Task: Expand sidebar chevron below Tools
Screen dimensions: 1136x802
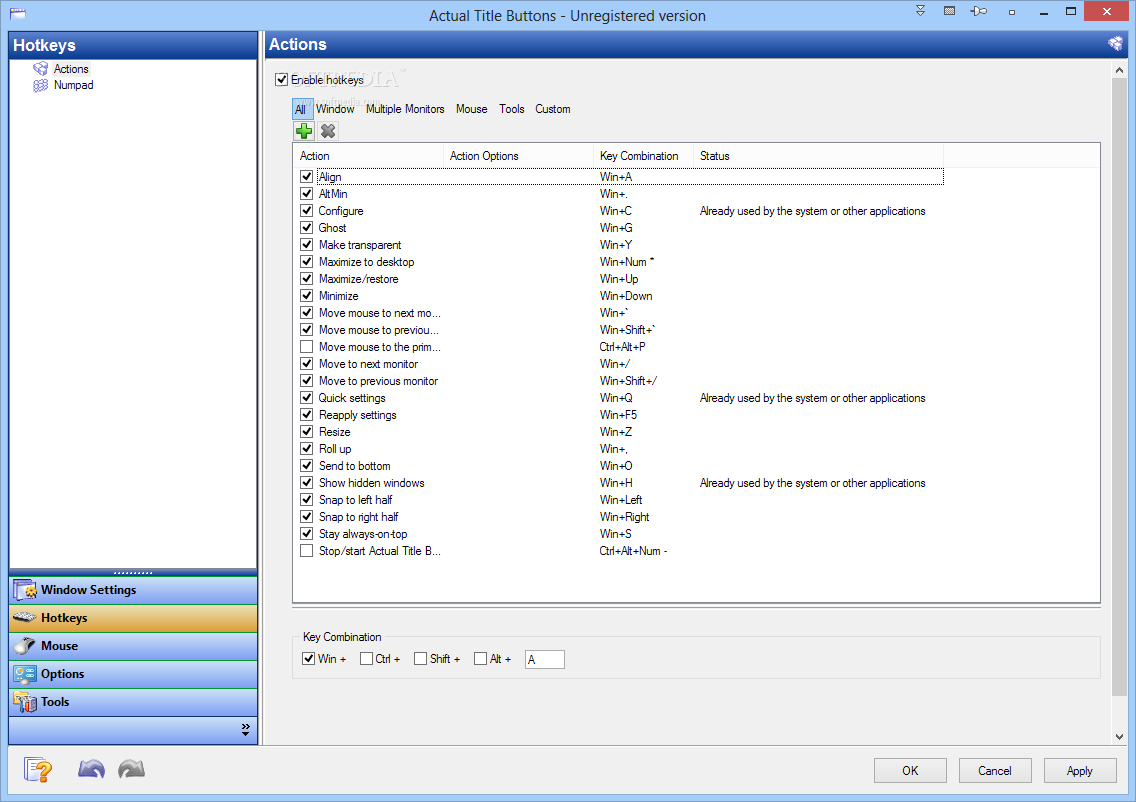Action: tap(246, 730)
